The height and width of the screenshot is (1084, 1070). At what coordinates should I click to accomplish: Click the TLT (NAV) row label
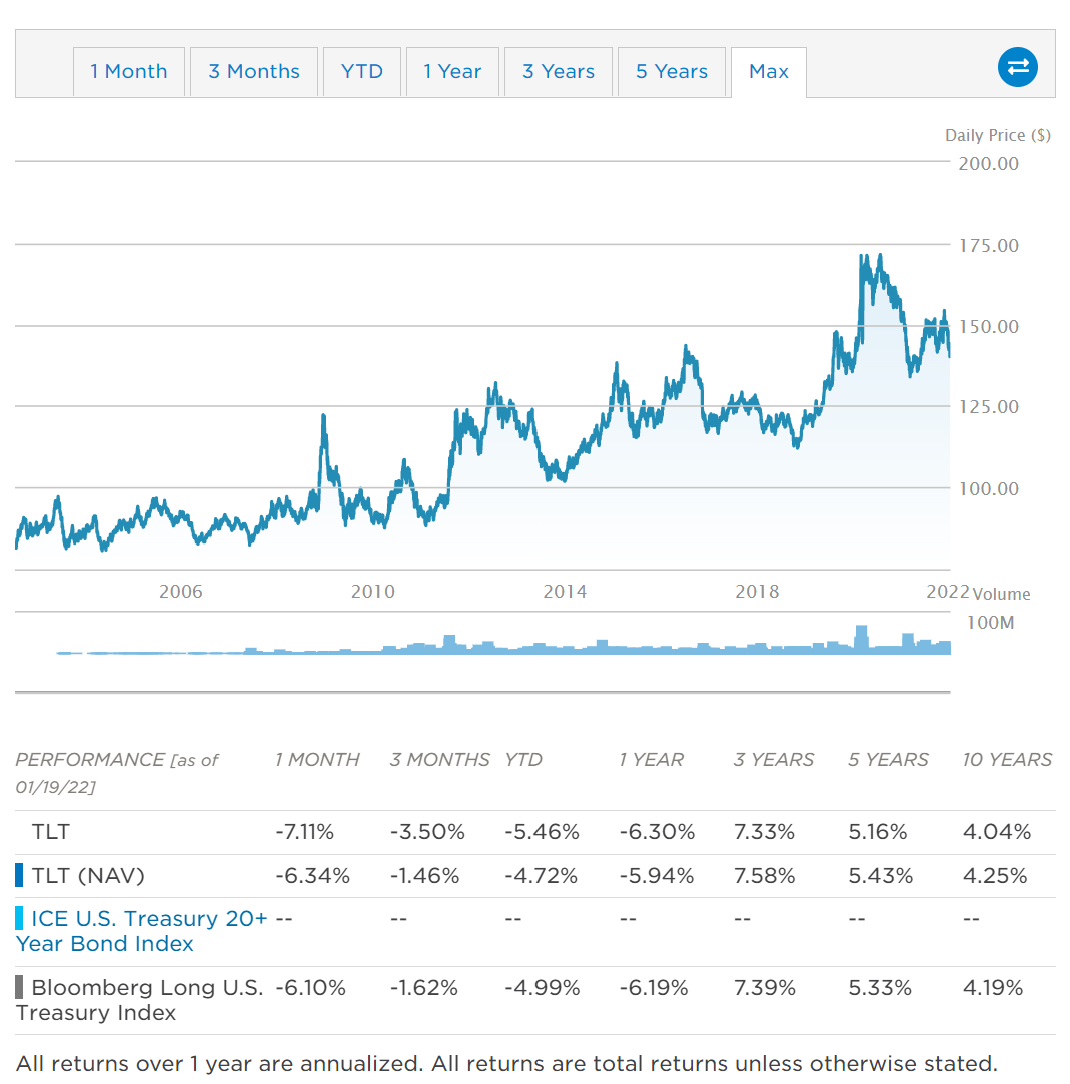(x=88, y=875)
